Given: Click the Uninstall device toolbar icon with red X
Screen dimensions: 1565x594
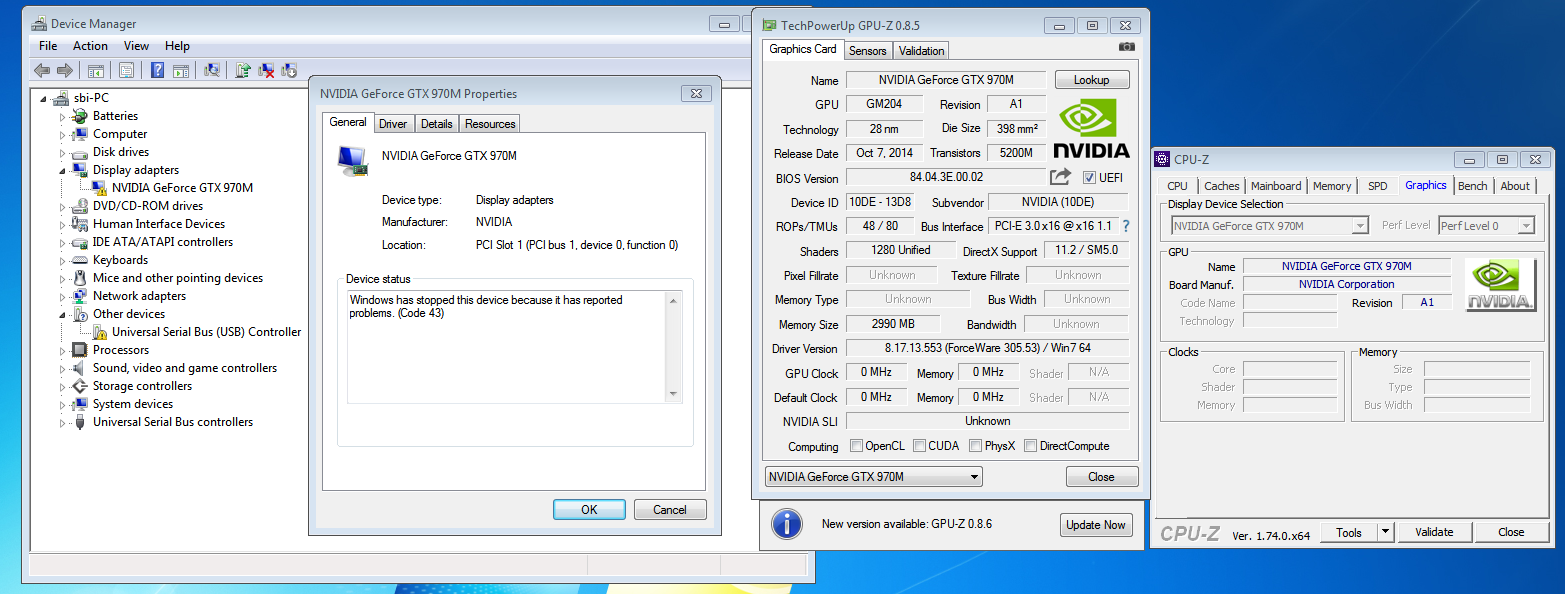Looking at the screenshot, I should [266, 70].
